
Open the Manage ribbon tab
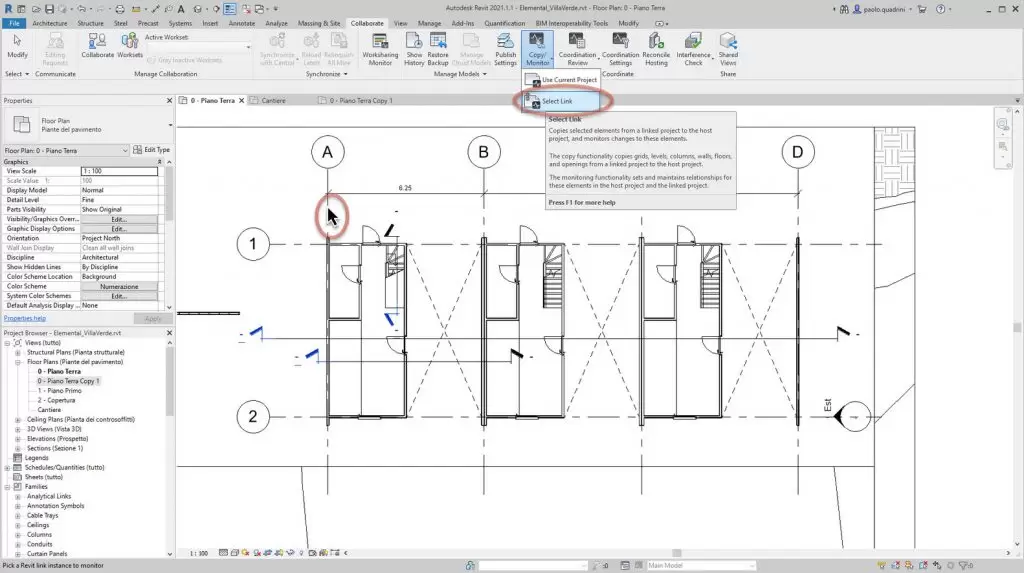pos(429,22)
